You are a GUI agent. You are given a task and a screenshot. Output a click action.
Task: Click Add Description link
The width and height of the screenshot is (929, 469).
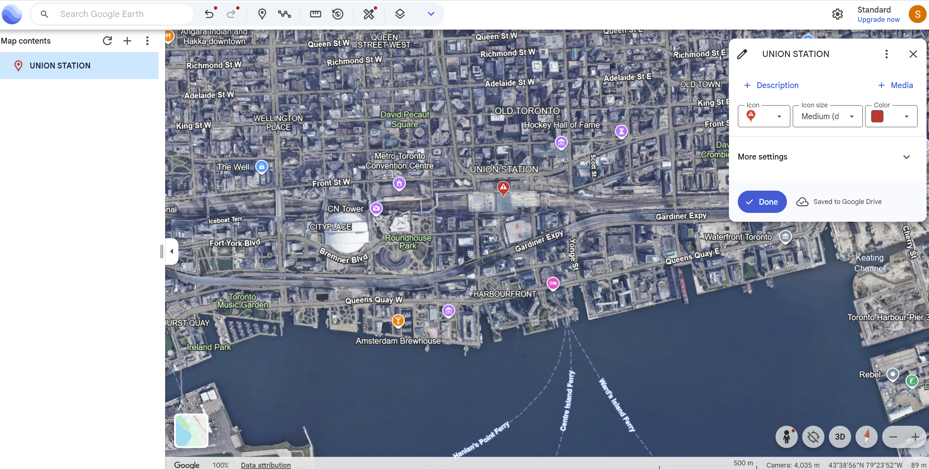(x=771, y=85)
